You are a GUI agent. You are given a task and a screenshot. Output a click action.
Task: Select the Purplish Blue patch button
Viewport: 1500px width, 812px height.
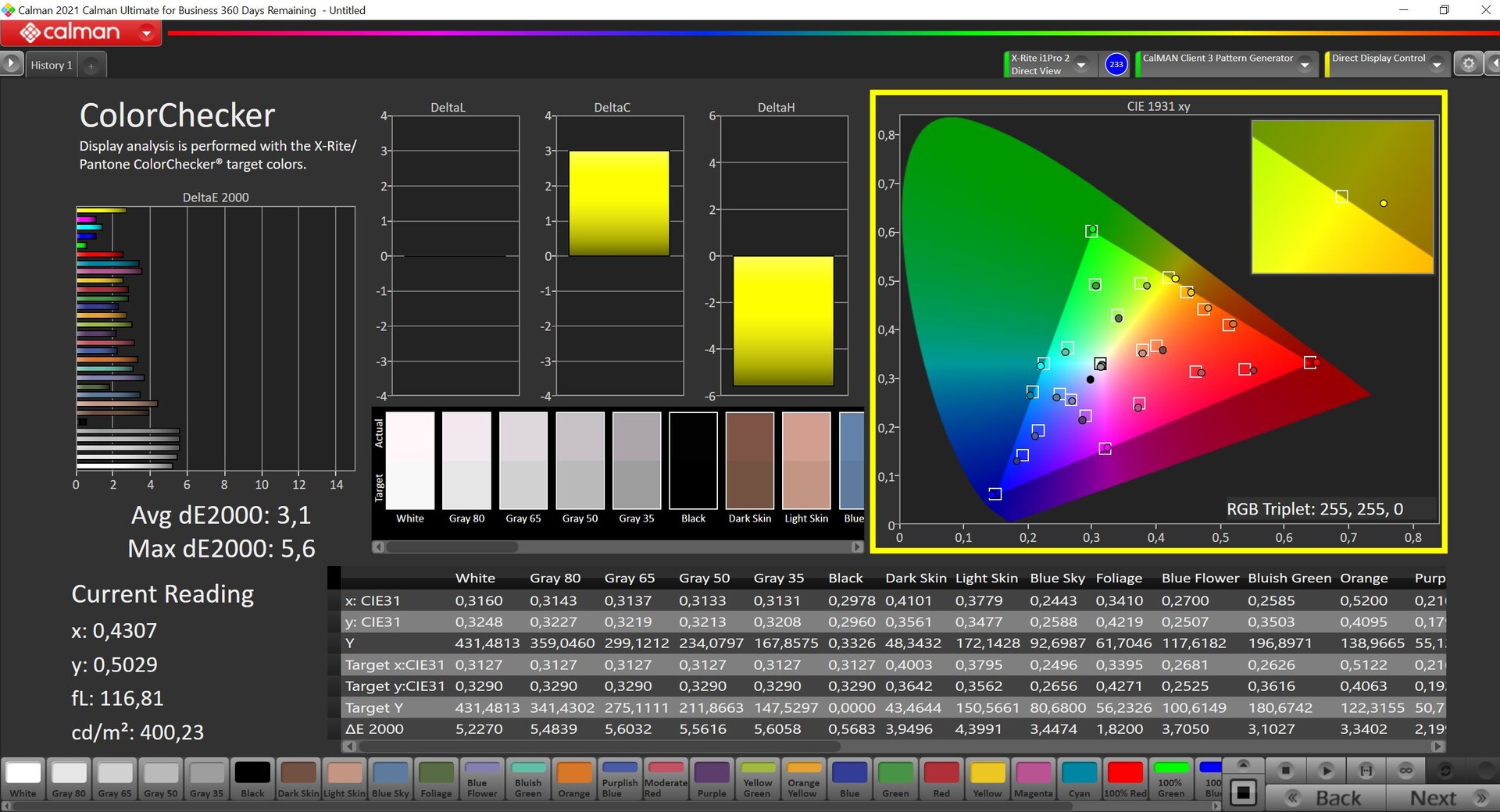point(620,778)
